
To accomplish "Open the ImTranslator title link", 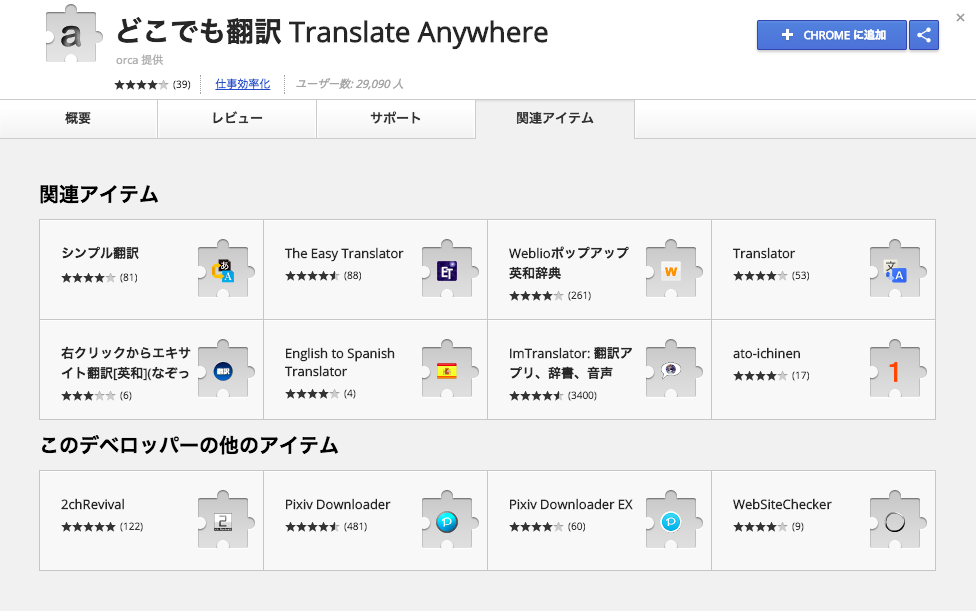I will pos(570,363).
